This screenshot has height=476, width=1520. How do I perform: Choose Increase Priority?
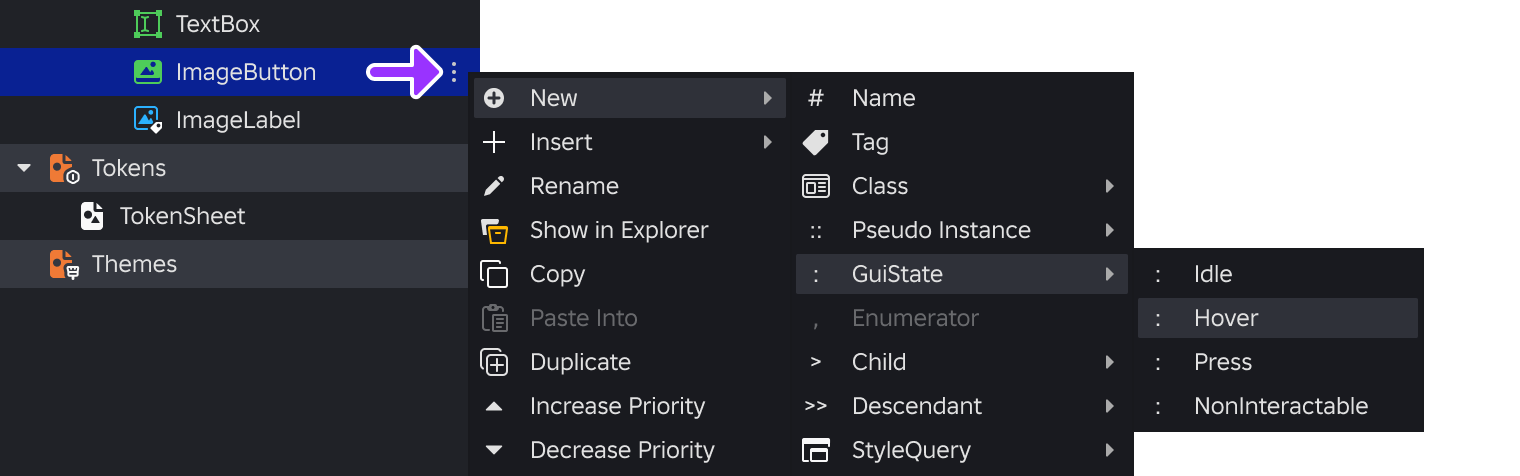click(x=629, y=406)
